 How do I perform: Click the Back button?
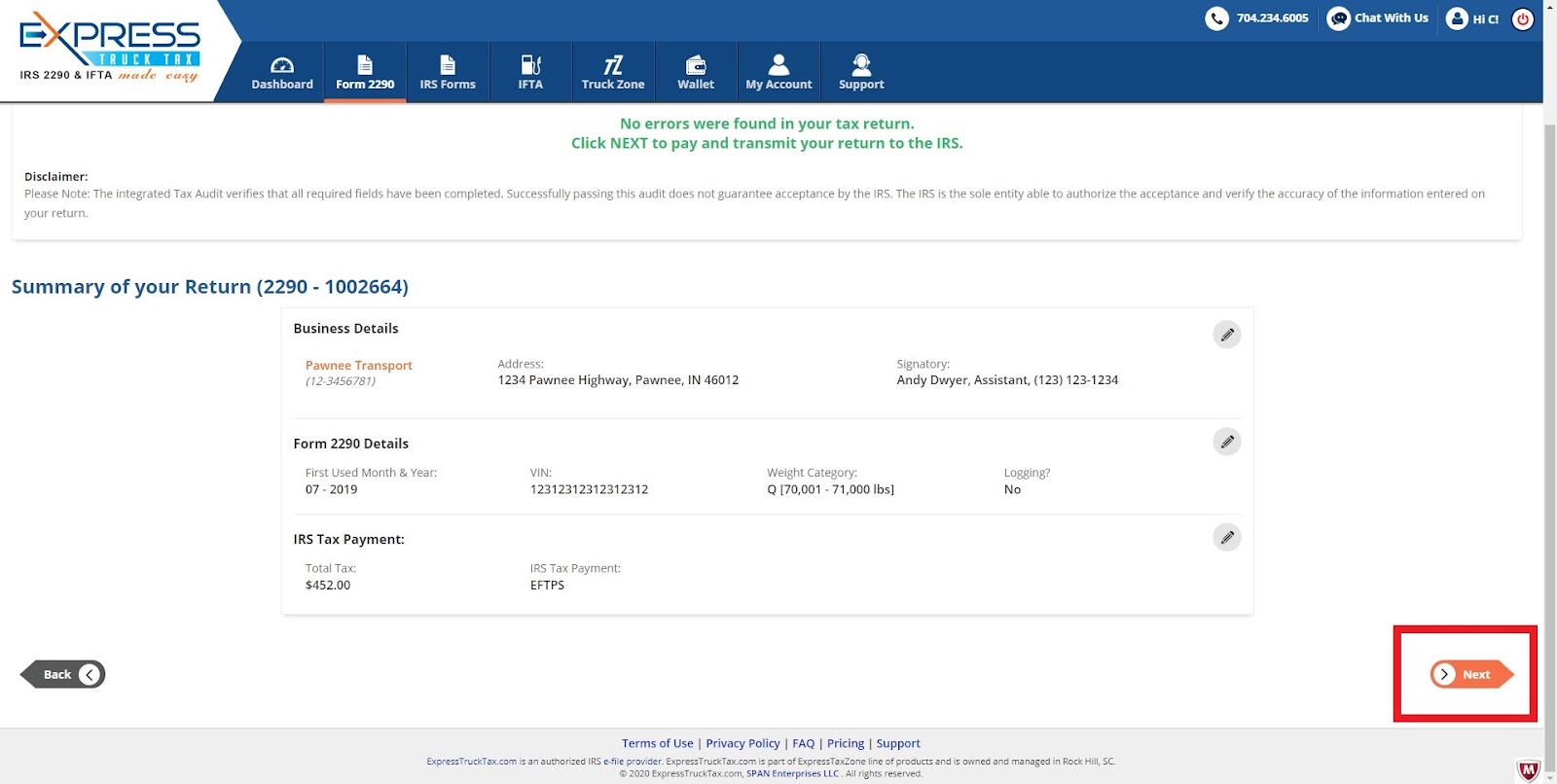(x=63, y=674)
